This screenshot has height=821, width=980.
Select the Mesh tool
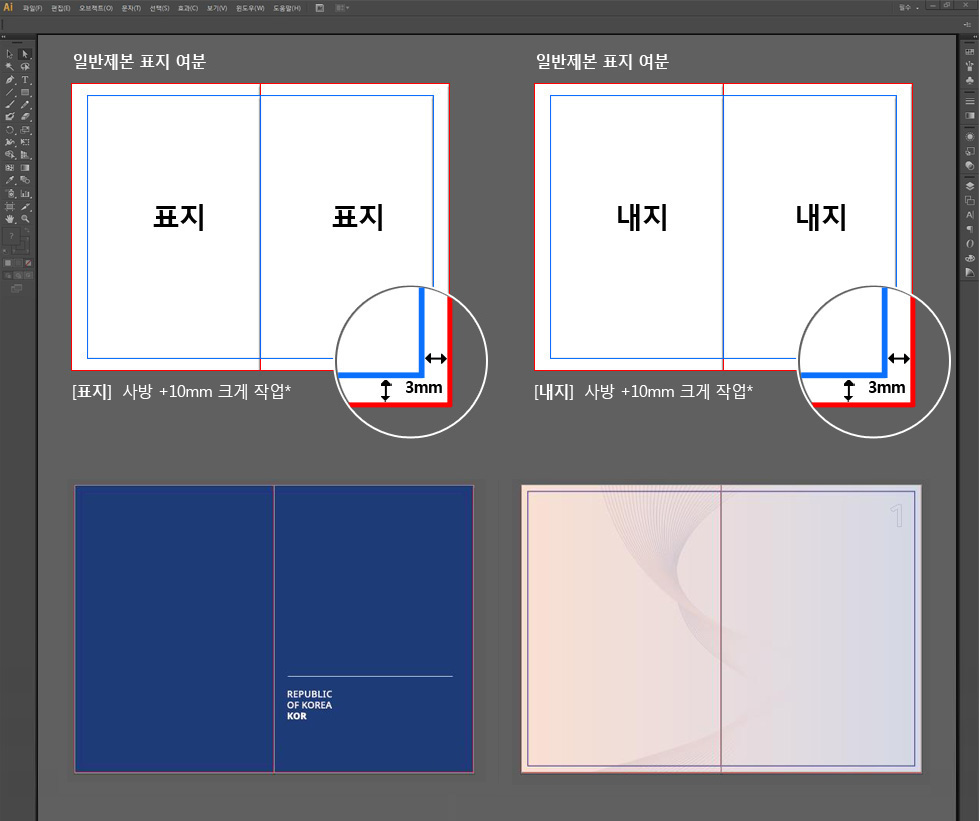9,167
